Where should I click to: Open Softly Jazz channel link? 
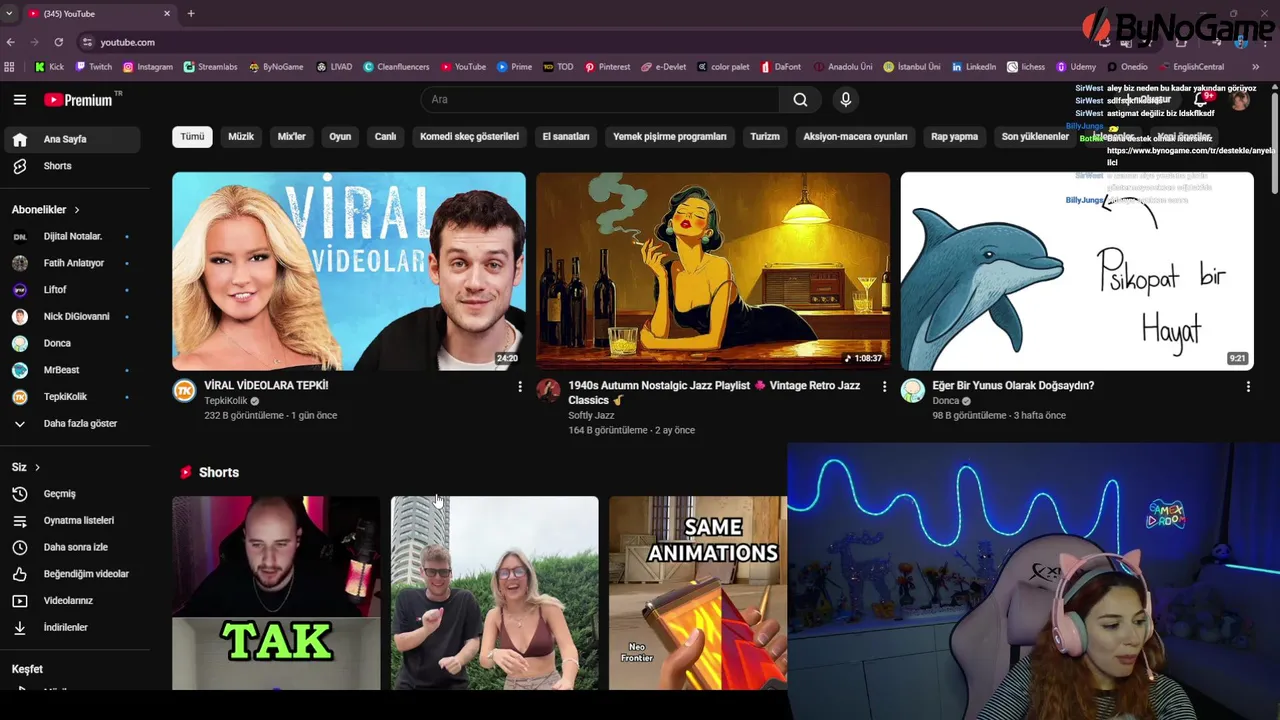591,415
